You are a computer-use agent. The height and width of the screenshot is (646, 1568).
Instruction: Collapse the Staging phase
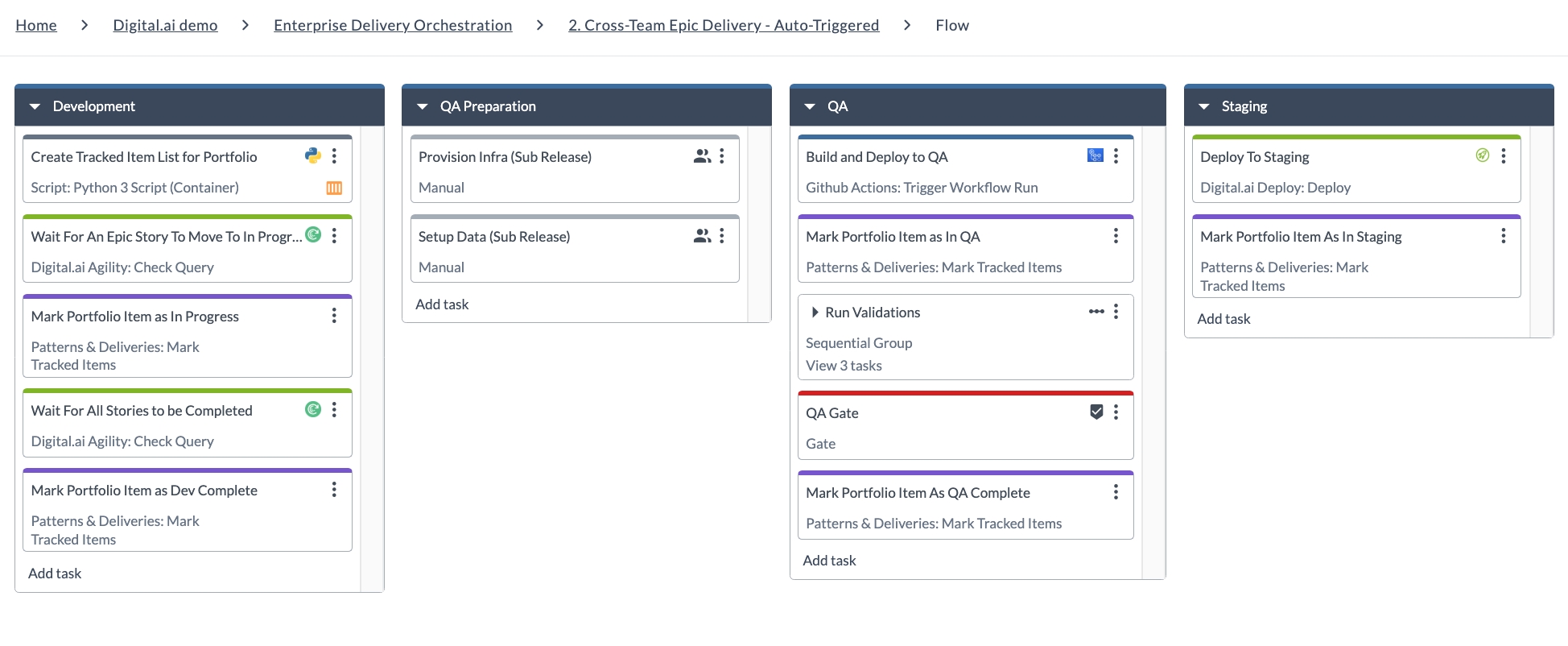1204,106
